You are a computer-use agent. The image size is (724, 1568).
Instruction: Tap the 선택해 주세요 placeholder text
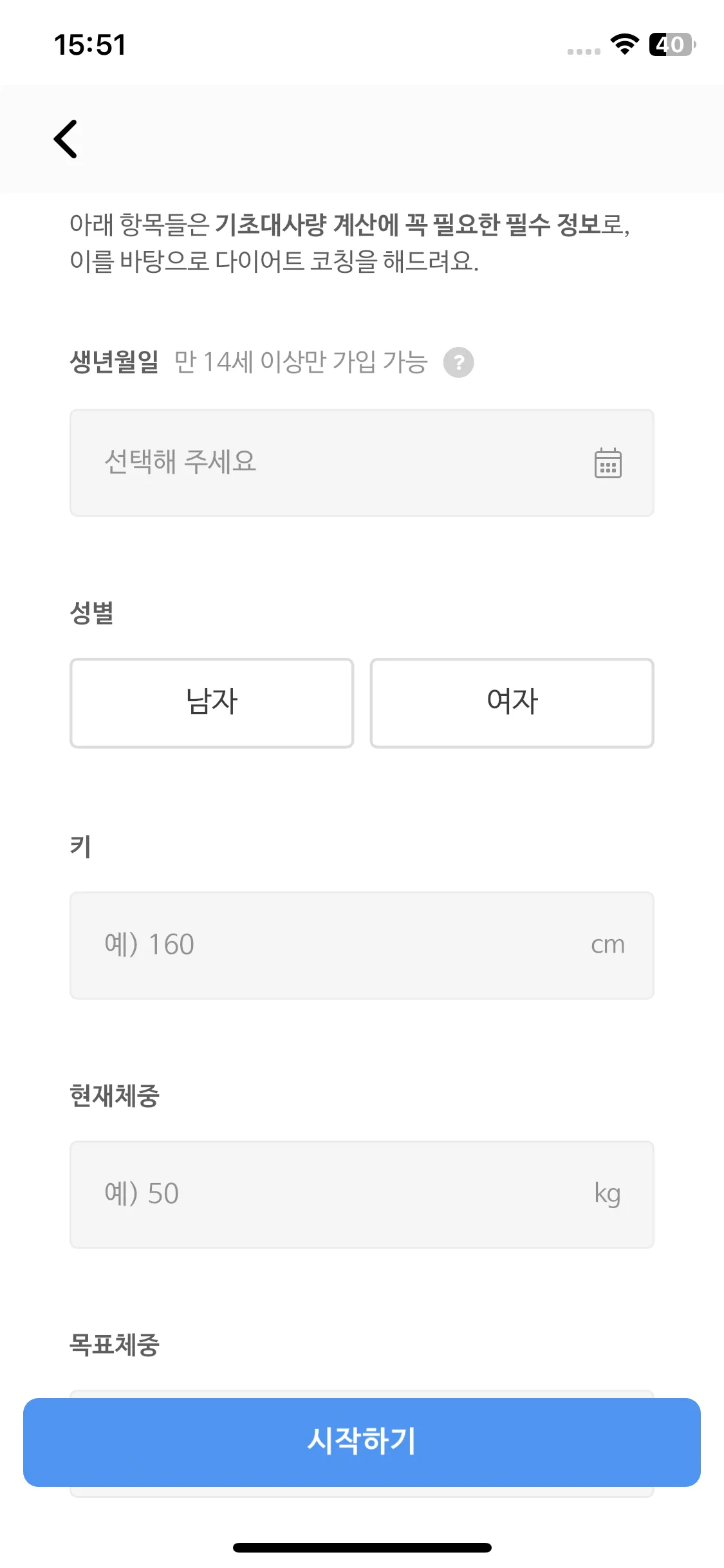180,462
